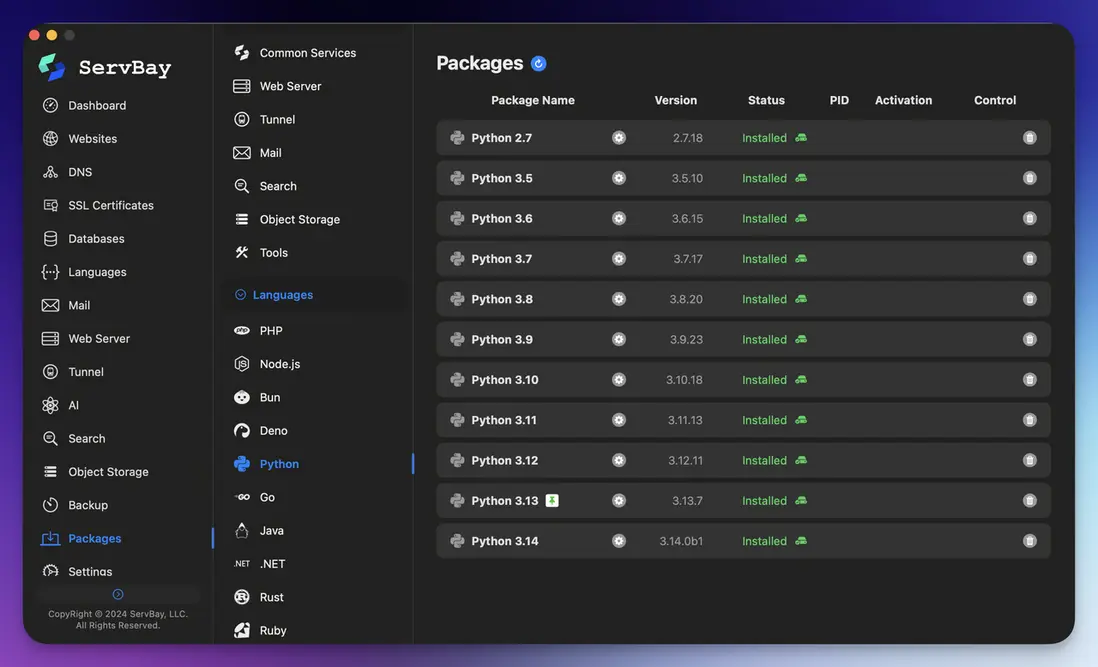Refresh the Packages list
This screenshot has width=1098, height=667.
539,64
